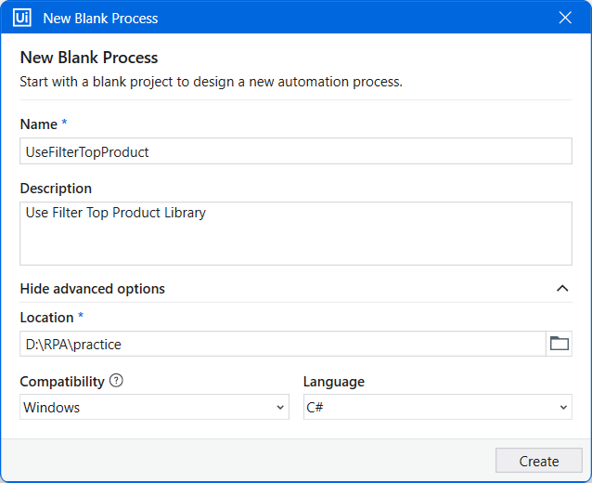
Task: Collapse advanced options with chevron arrow
Action: point(562,289)
